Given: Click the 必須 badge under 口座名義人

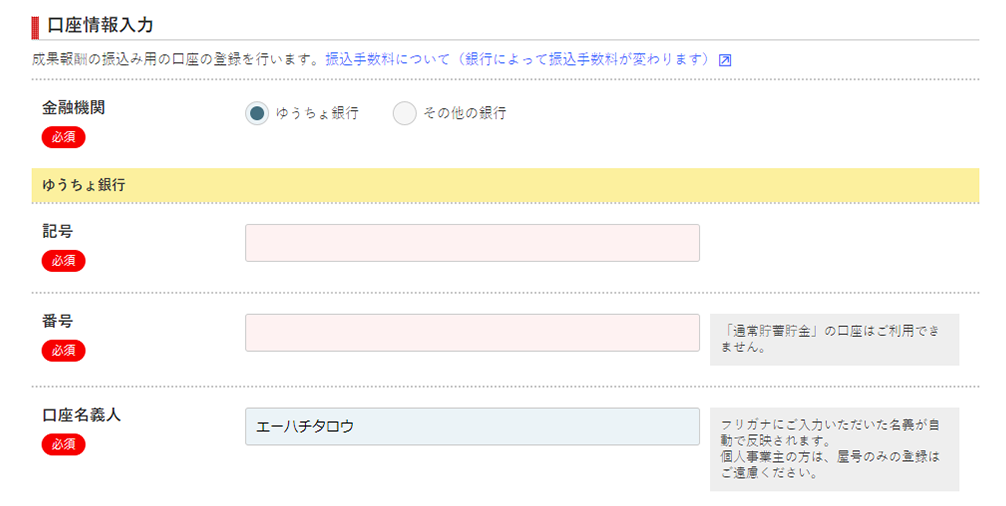Looking at the screenshot, I should 64,444.
